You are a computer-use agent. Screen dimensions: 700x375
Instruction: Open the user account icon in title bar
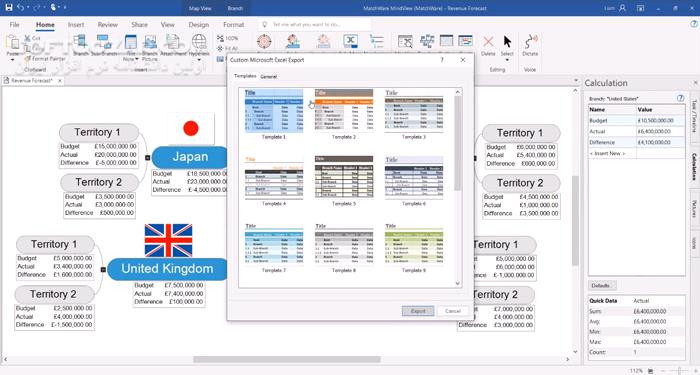point(623,8)
